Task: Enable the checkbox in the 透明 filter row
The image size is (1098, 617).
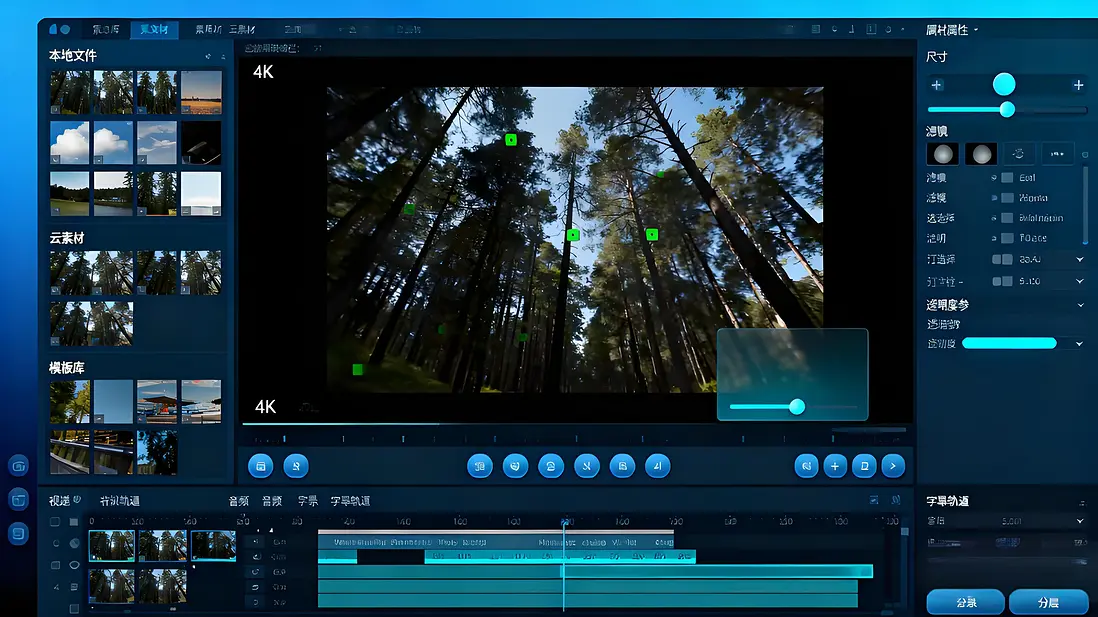Action: click(x=1007, y=238)
